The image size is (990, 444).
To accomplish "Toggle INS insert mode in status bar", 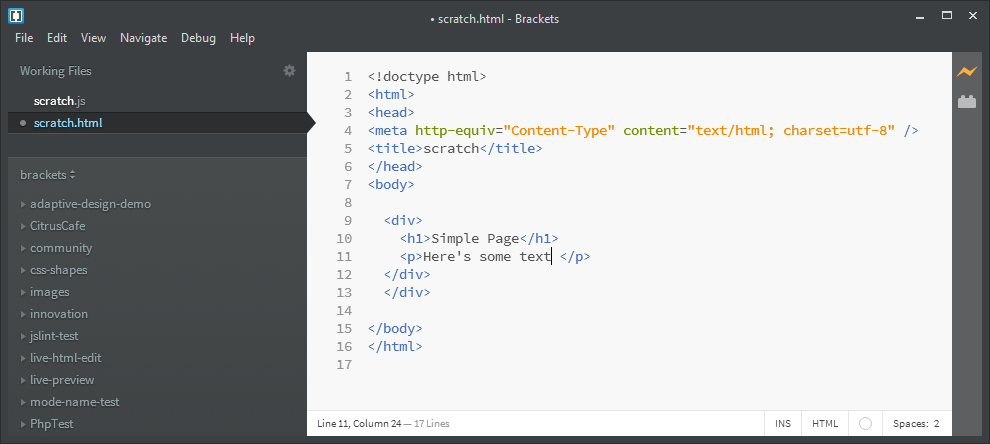I will (x=783, y=424).
